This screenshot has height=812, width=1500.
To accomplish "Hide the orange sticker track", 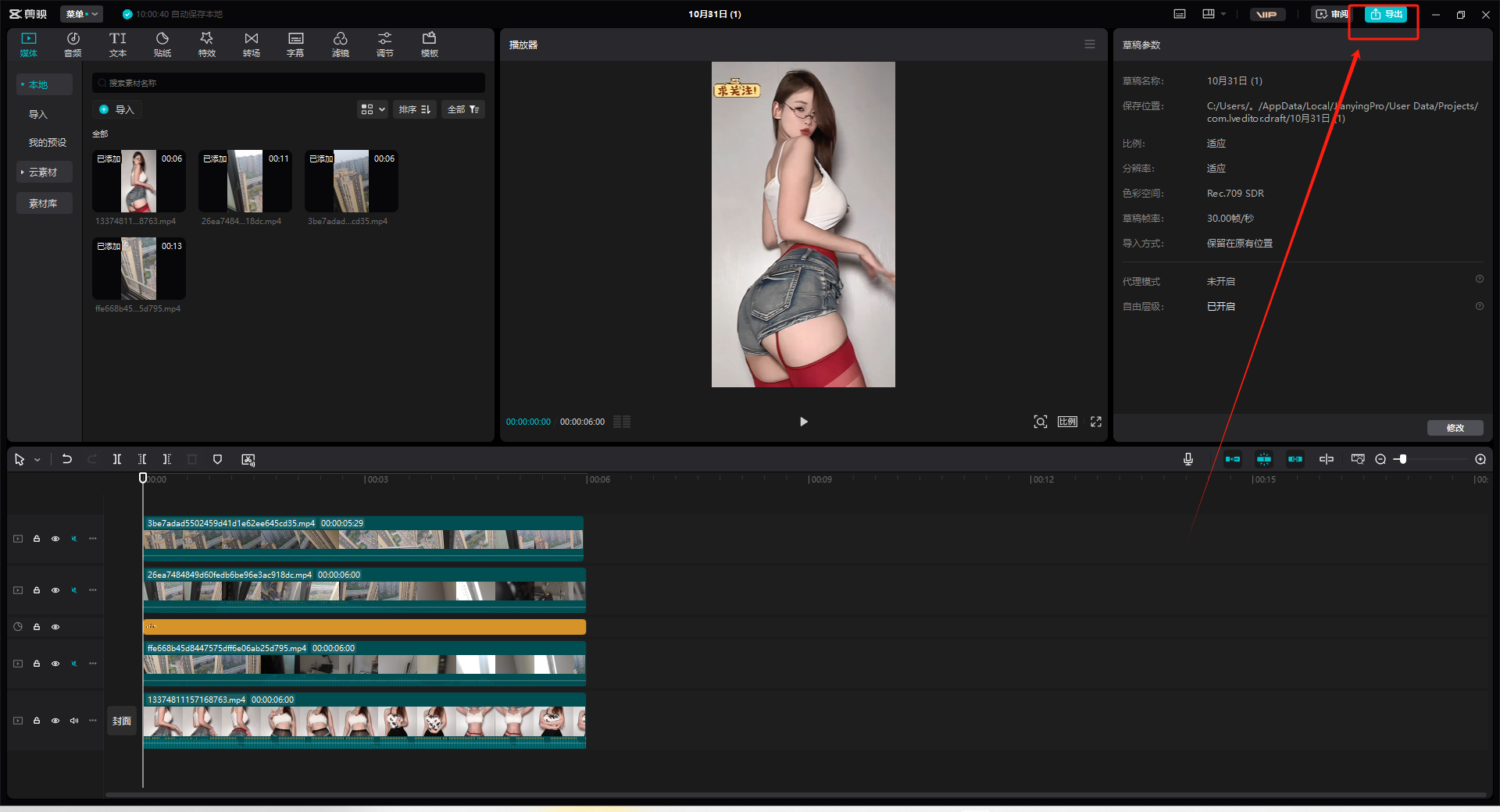I will coord(55,627).
